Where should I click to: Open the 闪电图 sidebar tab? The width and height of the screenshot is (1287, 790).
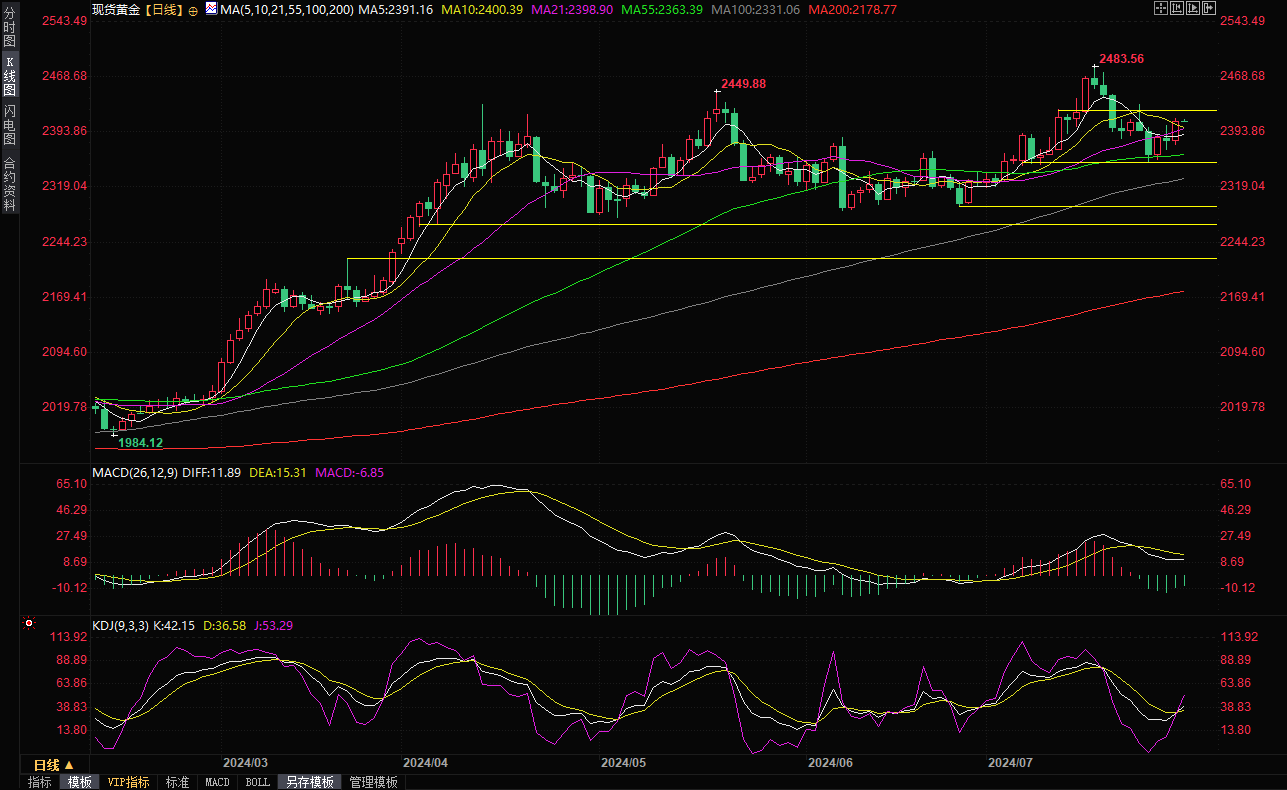tap(9, 124)
